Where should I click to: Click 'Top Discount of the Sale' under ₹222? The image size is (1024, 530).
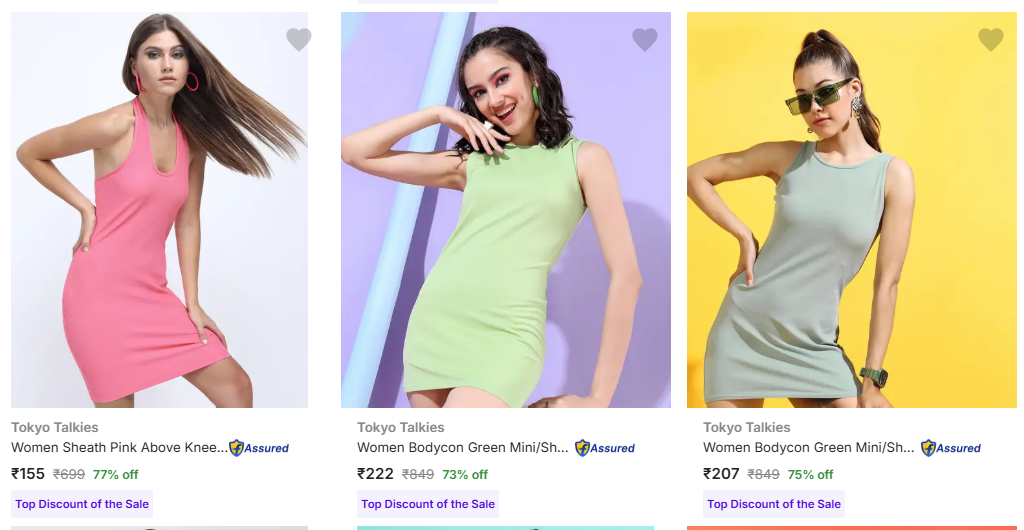428,504
